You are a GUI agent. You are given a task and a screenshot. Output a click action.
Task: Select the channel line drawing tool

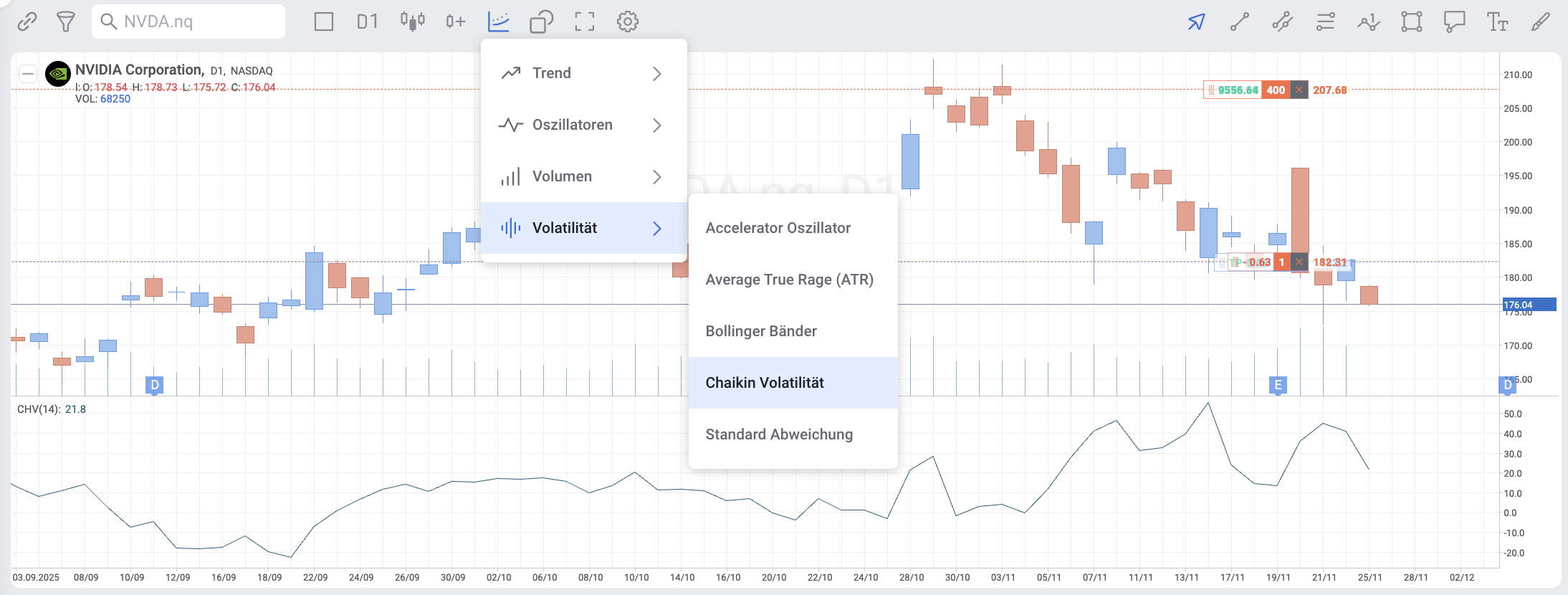click(1283, 22)
